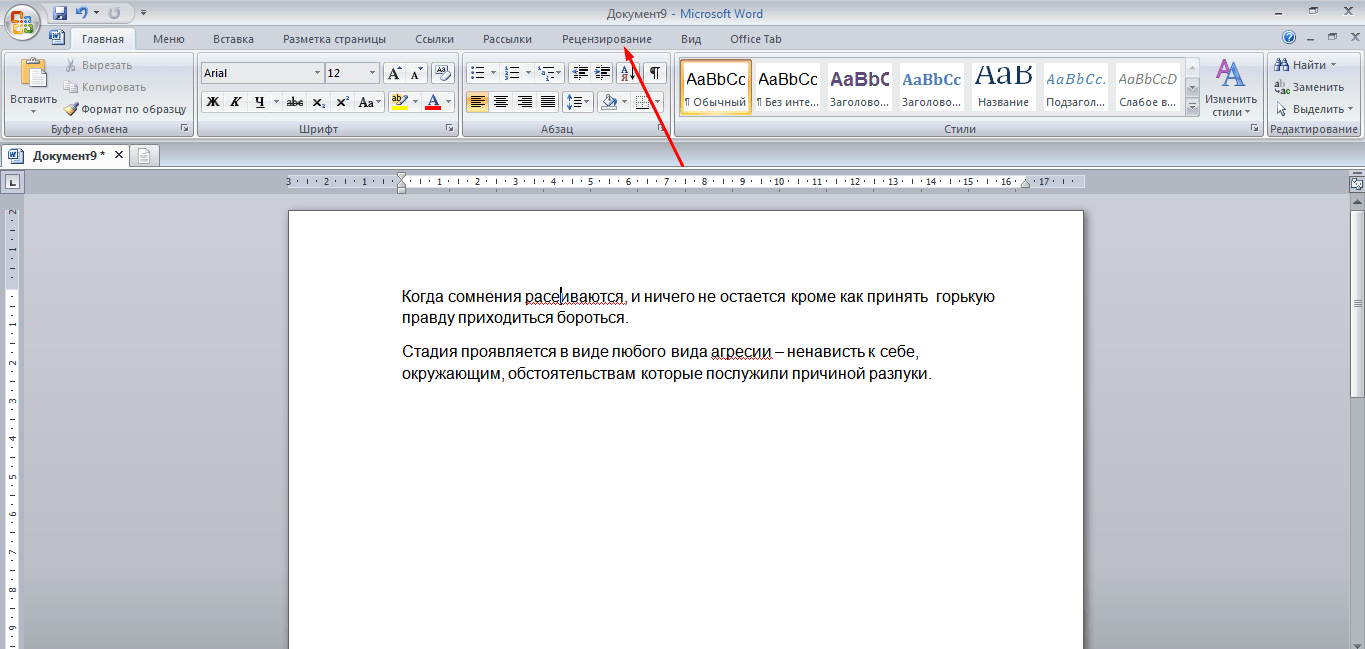Increase font size with Grow Font icon
The width and height of the screenshot is (1365, 649).
point(394,73)
